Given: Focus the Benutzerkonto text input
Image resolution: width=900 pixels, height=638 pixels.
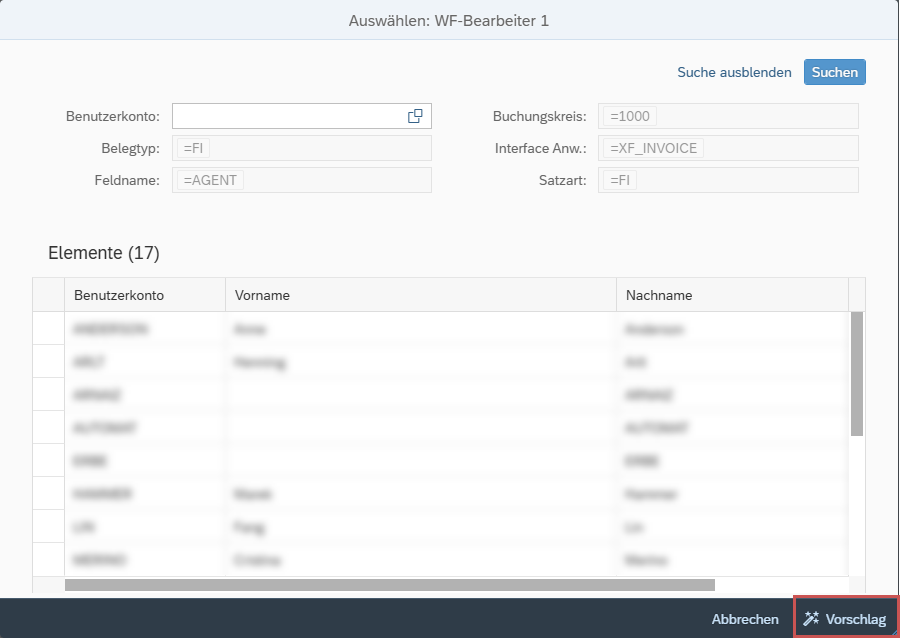Looking at the screenshot, I should [x=288, y=116].
